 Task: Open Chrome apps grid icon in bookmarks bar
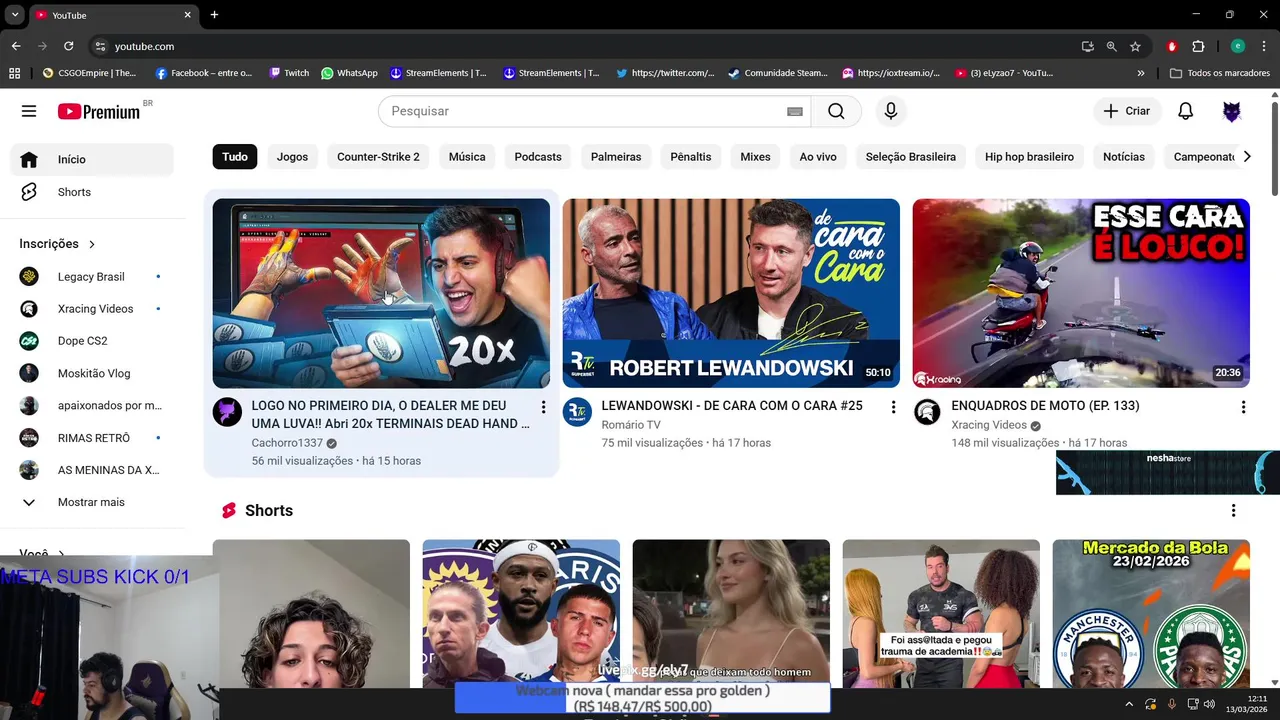(14, 73)
